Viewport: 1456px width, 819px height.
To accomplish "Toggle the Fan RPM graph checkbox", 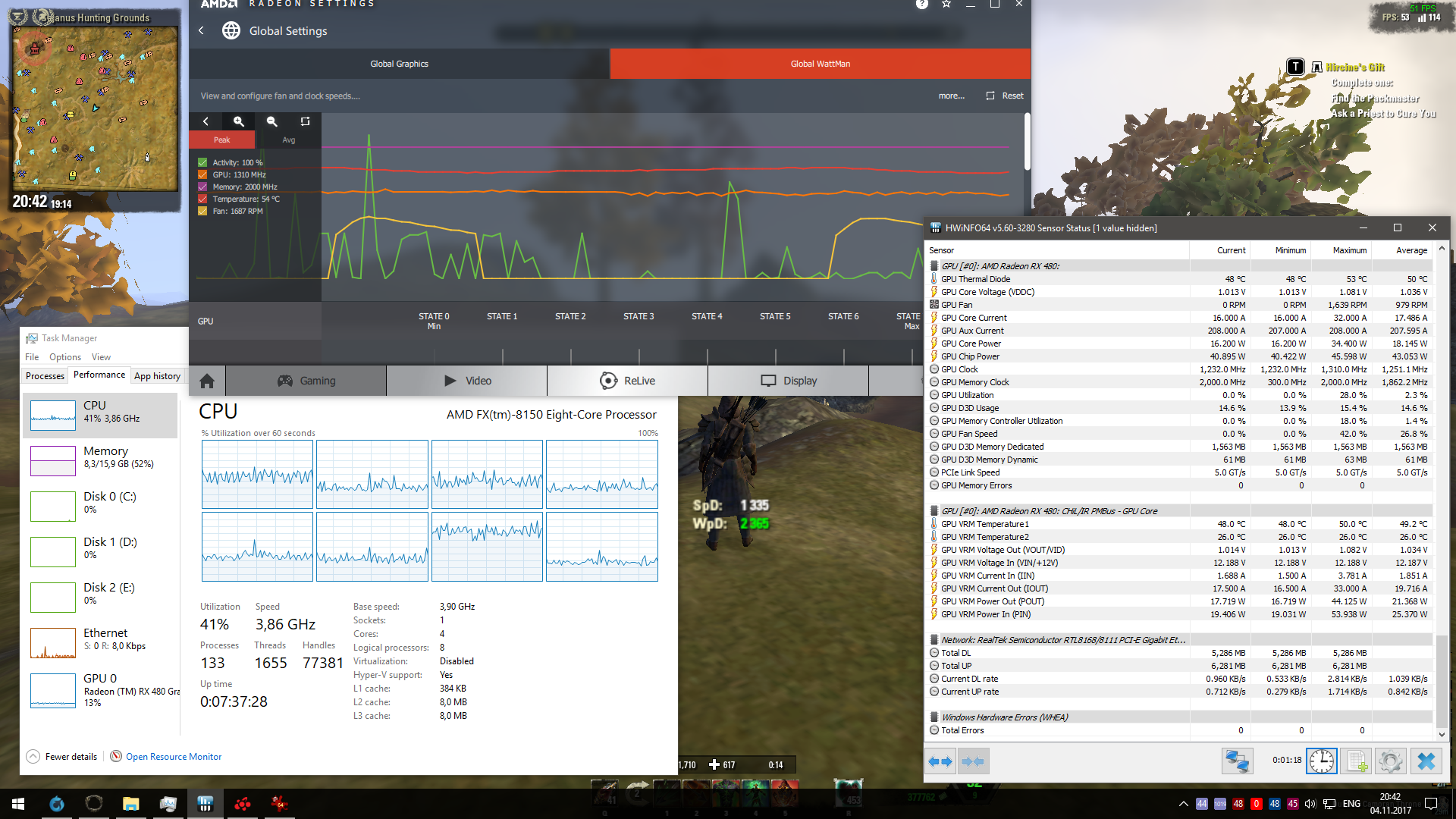I will [202, 211].
